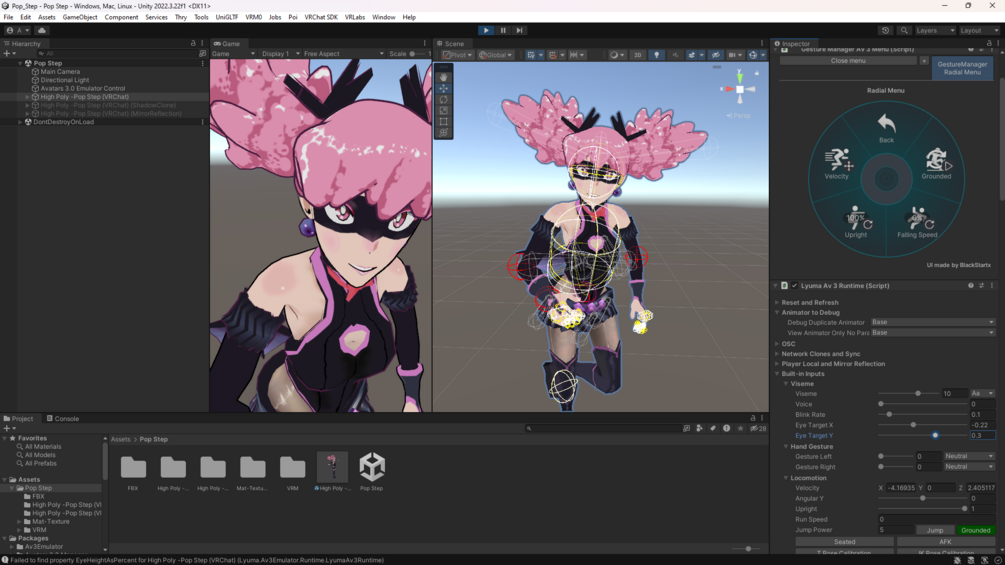Image resolution: width=1005 pixels, height=565 pixels.
Task: Open the VRChat SDK menu
Action: [x=321, y=17]
